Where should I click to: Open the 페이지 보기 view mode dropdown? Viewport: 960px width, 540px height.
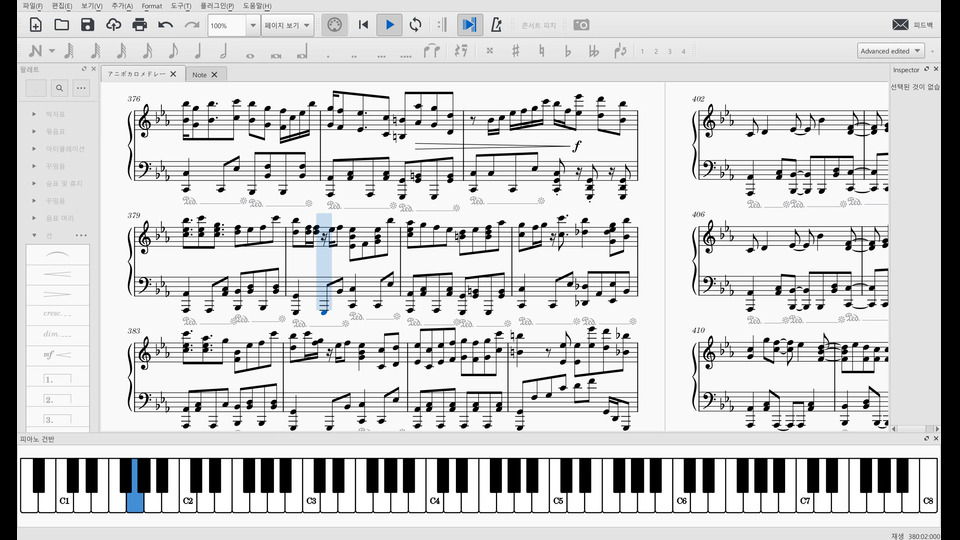point(288,24)
